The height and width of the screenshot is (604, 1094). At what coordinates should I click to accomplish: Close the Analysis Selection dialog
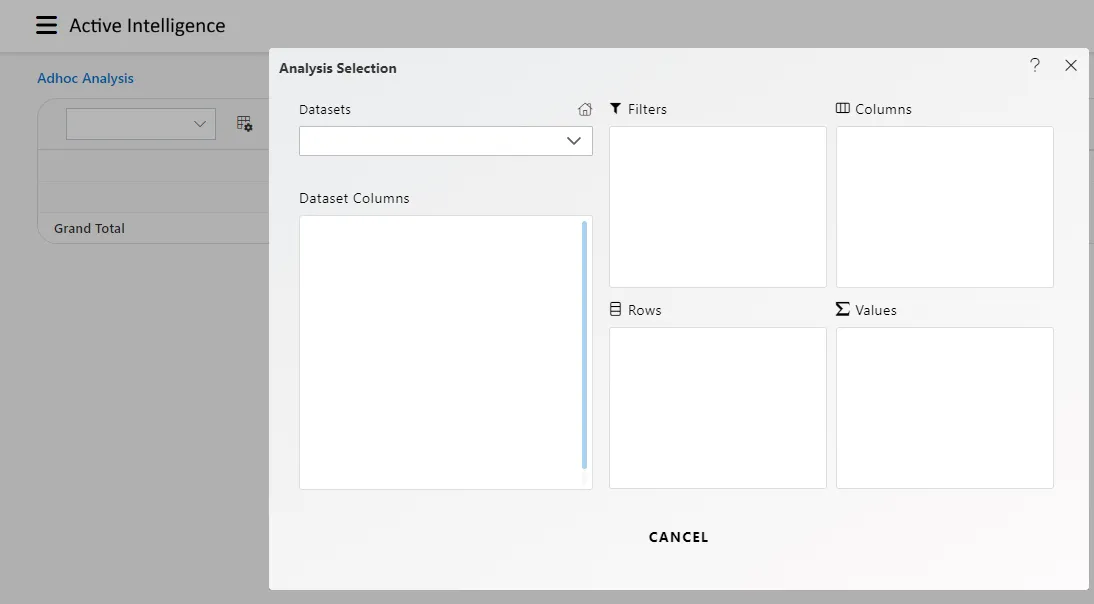[1071, 65]
